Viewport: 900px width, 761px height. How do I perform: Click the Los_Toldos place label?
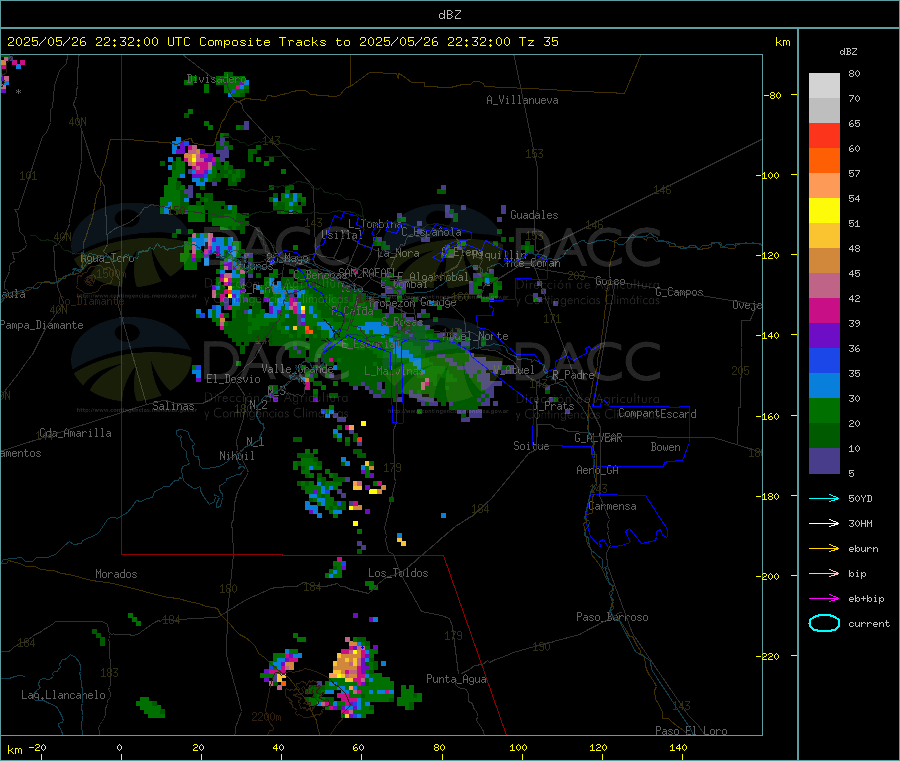point(398,573)
